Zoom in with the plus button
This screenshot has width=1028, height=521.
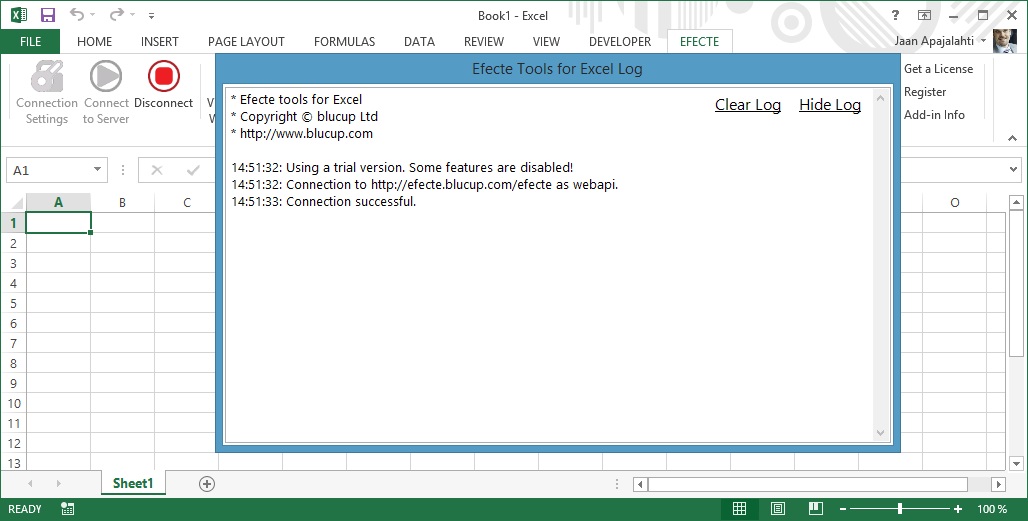point(958,509)
